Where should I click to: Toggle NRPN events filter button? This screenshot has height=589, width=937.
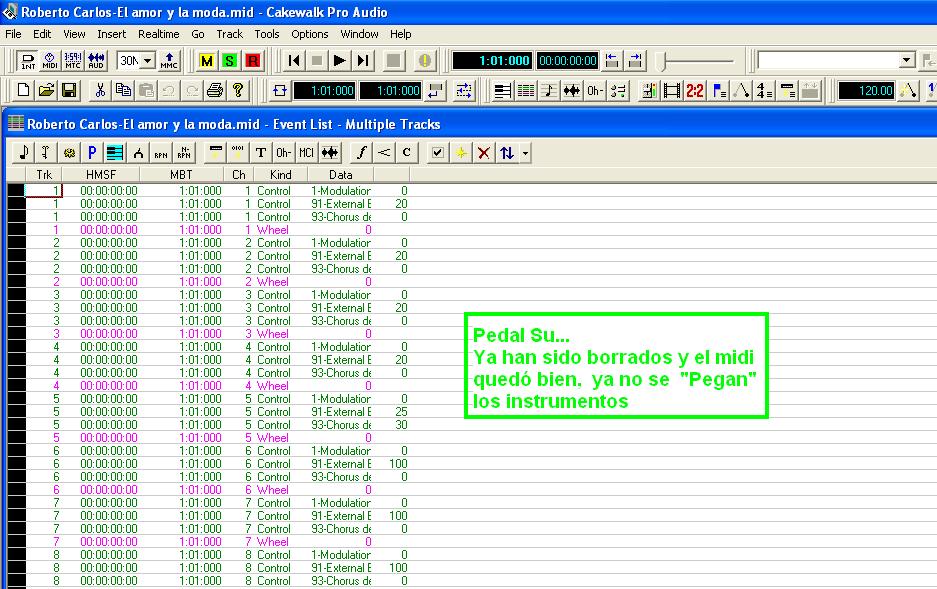[184, 153]
